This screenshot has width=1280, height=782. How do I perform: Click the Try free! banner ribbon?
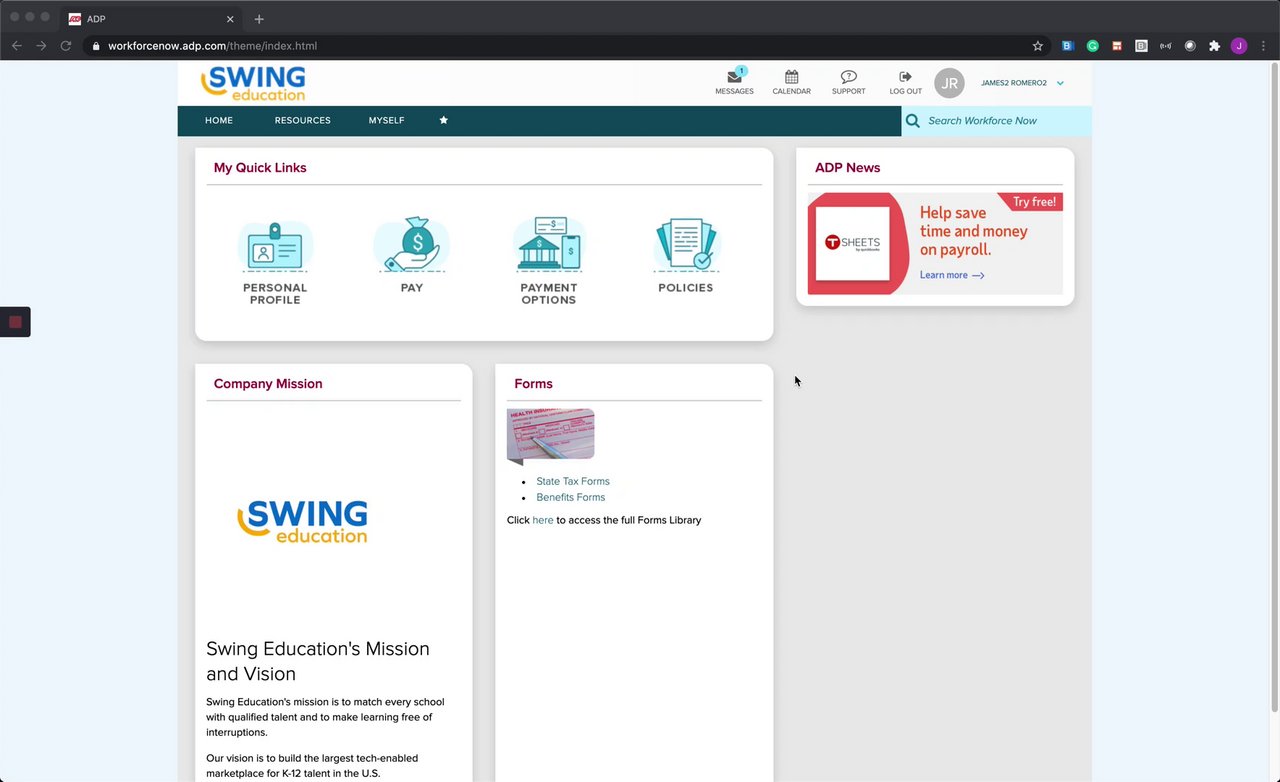[x=1033, y=202]
